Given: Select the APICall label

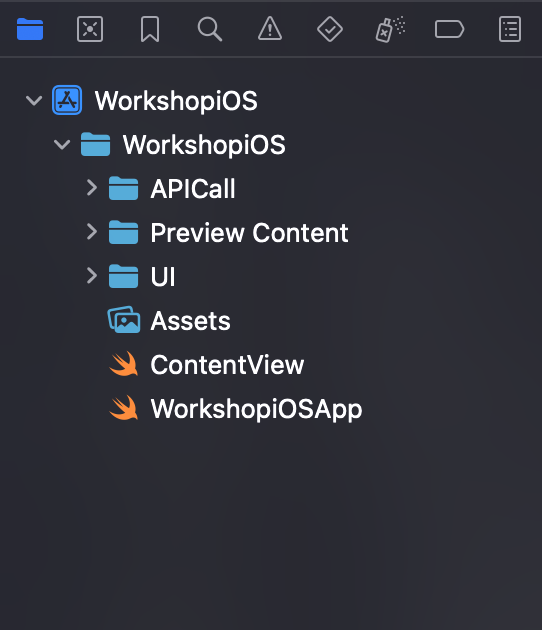Looking at the screenshot, I should coord(193,188).
